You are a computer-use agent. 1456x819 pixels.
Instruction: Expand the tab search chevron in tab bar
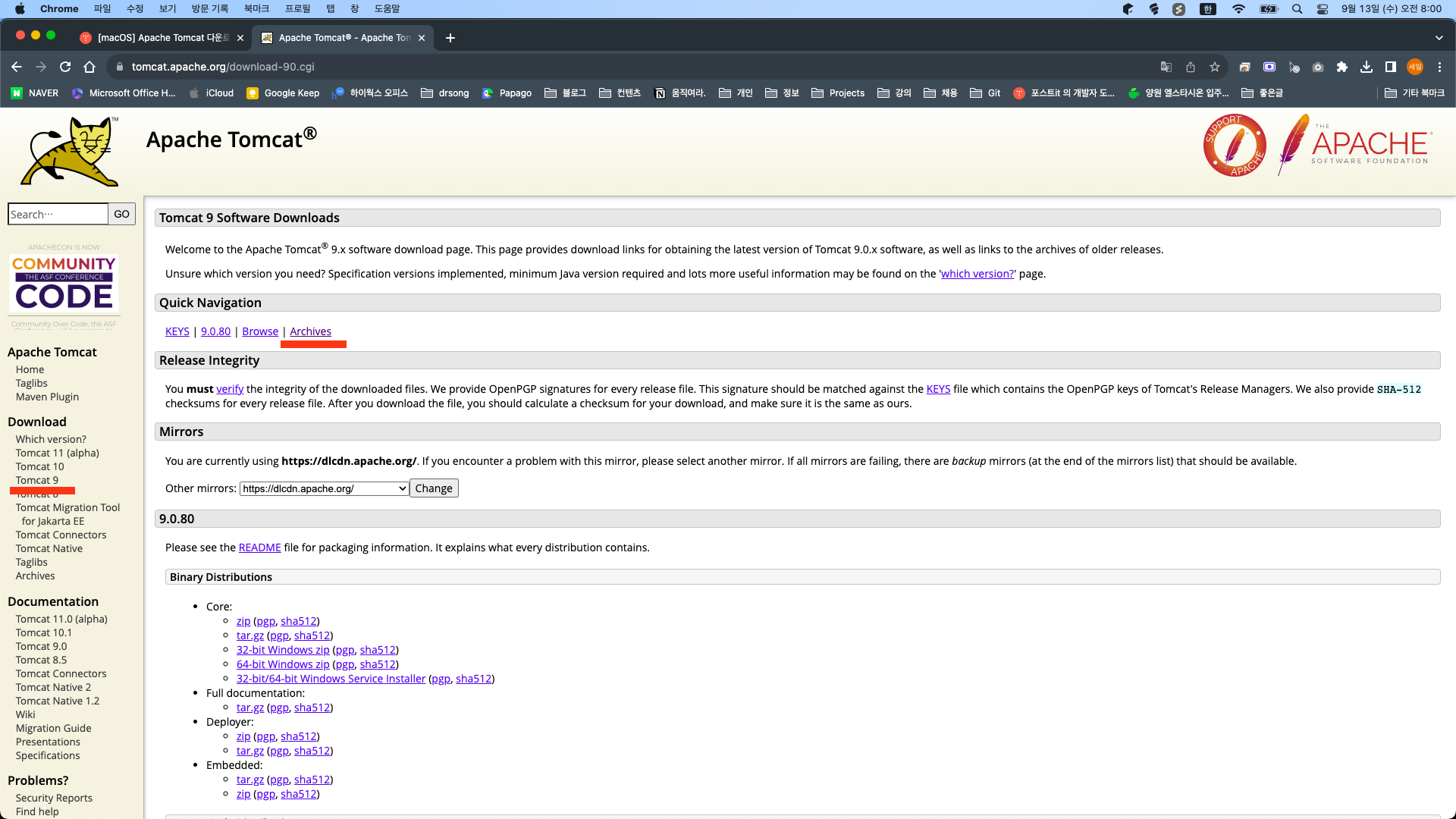(1439, 38)
